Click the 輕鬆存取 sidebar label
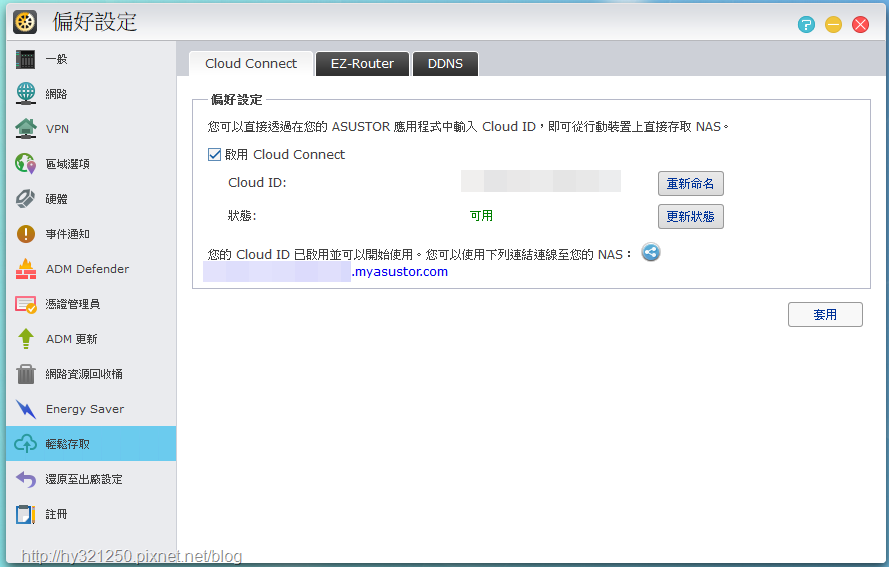This screenshot has width=889, height=567. click(x=67, y=444)
